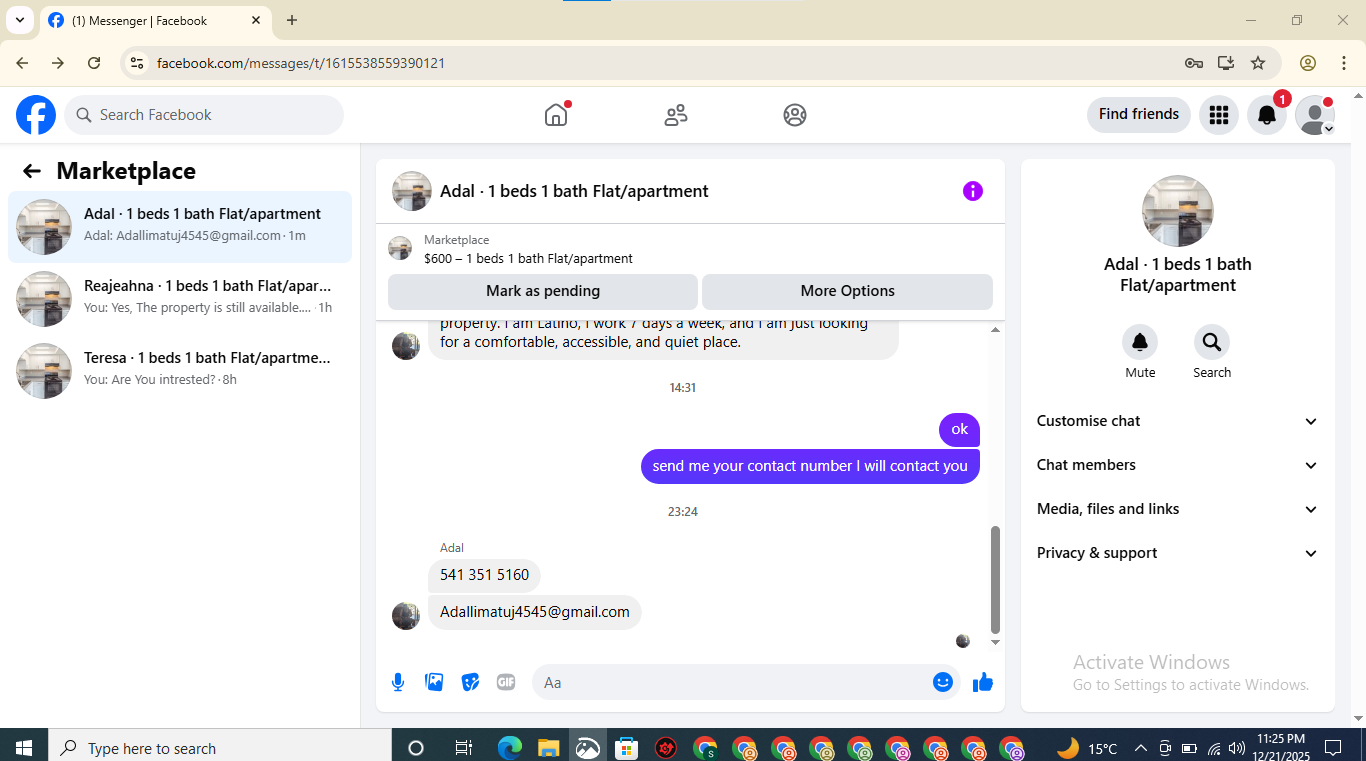Viewport: 1366px width, 761px height.
Task: Open the Groups icon in top navigation
Action: coord(795,115)
